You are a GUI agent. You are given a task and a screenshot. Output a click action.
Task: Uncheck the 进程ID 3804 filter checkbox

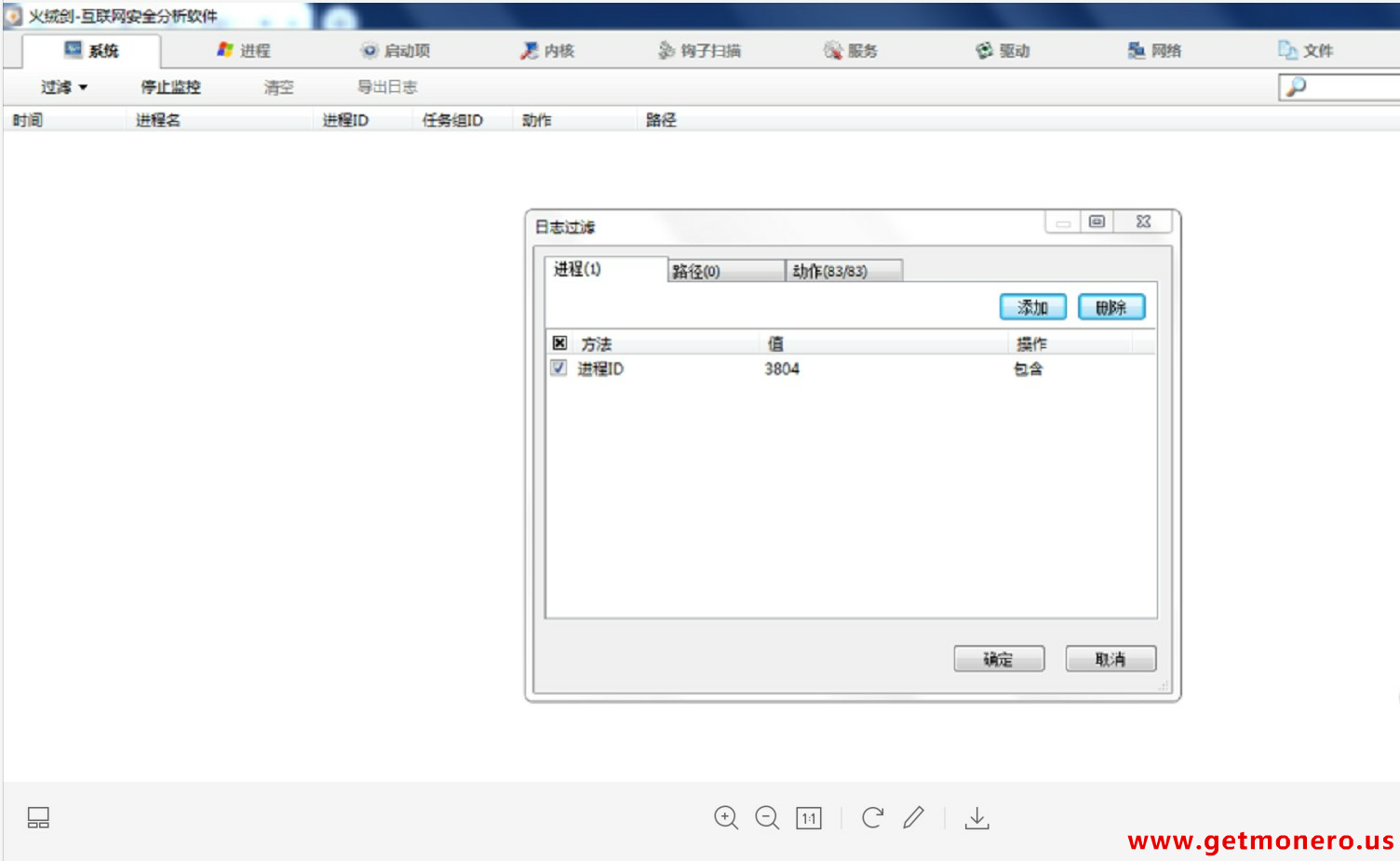559,368
